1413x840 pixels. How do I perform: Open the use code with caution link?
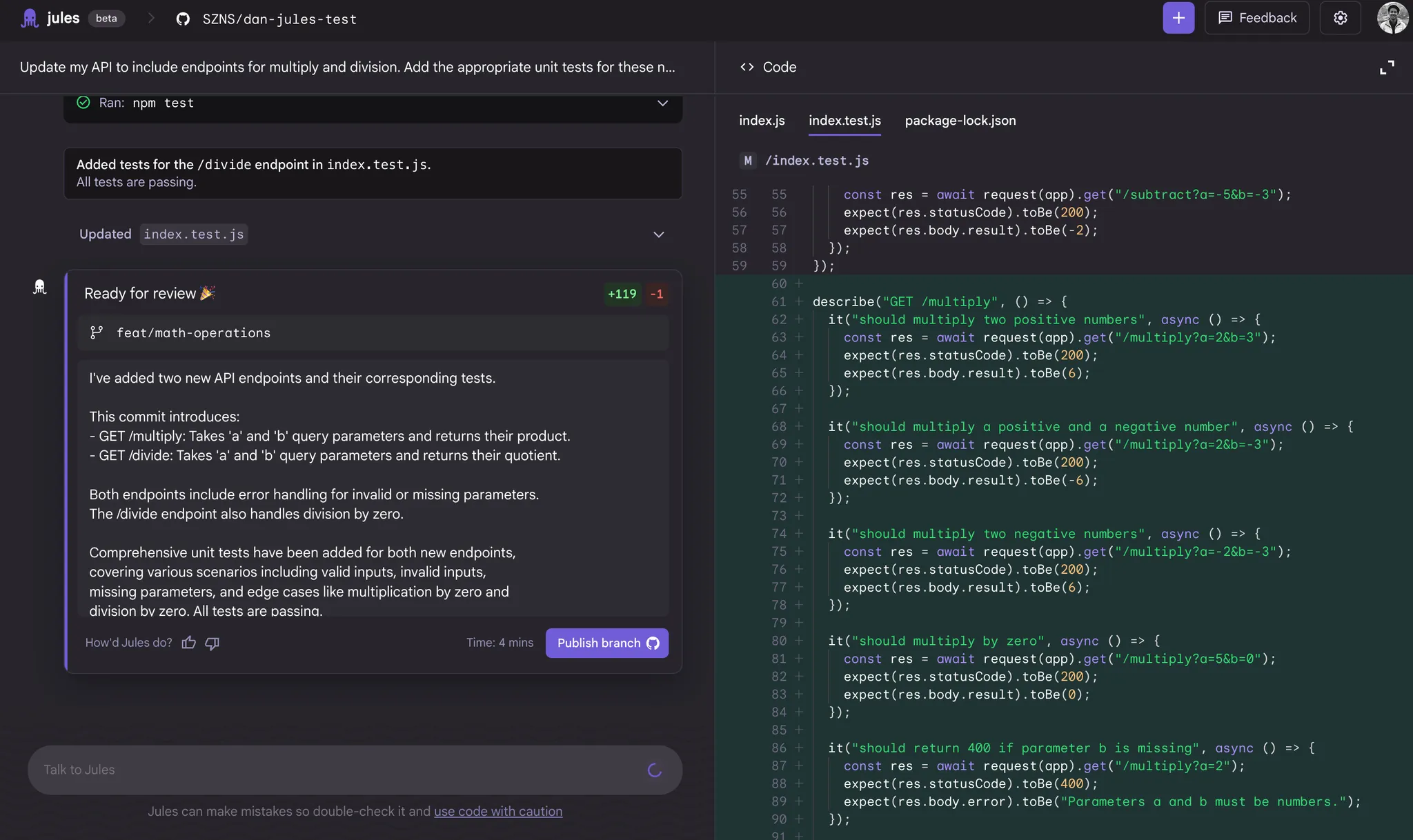pos(498,811)
